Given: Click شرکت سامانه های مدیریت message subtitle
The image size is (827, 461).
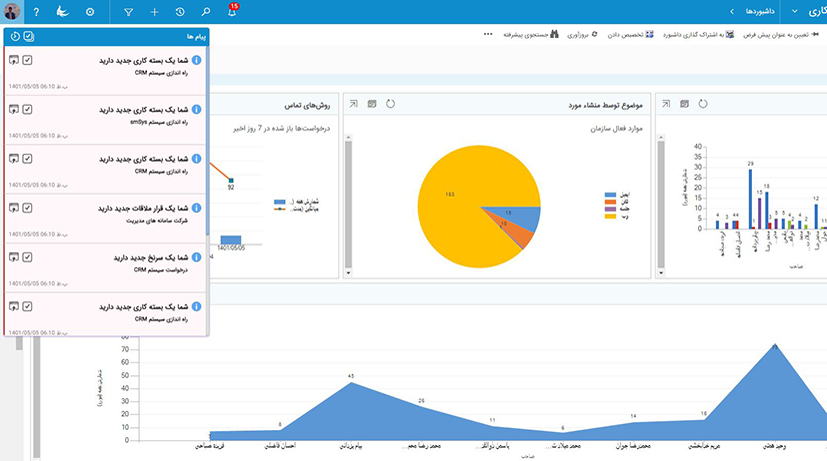Looking at the screenshot, I should coord(157,220).
